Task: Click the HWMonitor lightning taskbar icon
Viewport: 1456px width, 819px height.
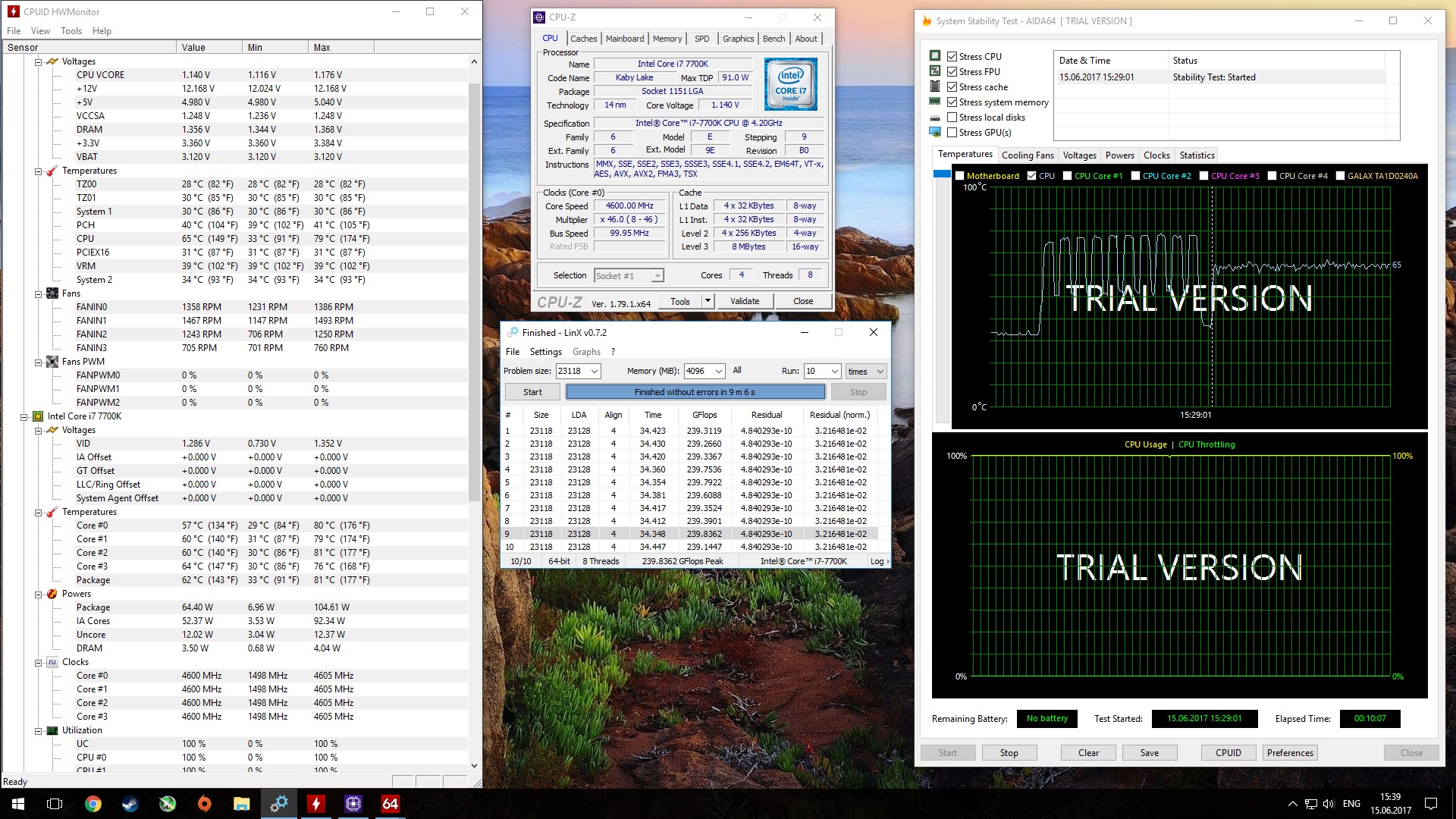Action: 315,804
